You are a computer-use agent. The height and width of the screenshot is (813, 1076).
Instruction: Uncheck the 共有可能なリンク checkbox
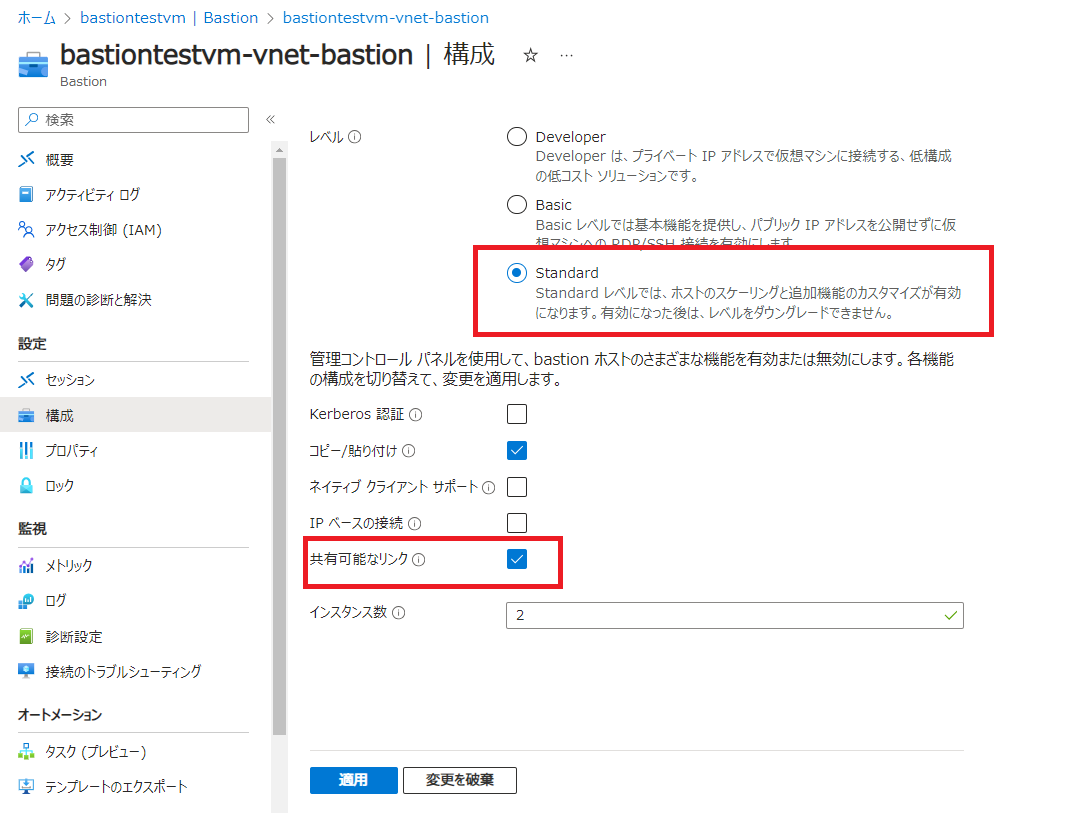517,559
